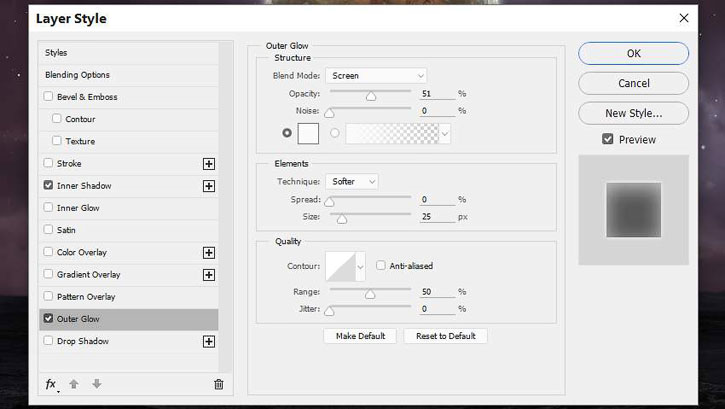Click the glow gradient preview bar
The height and width of the screenshot is (409, 725).
[392, 134]
